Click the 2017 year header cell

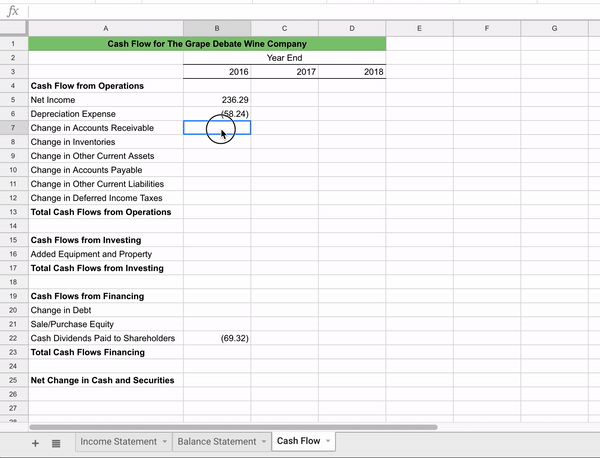pos(284,72)
